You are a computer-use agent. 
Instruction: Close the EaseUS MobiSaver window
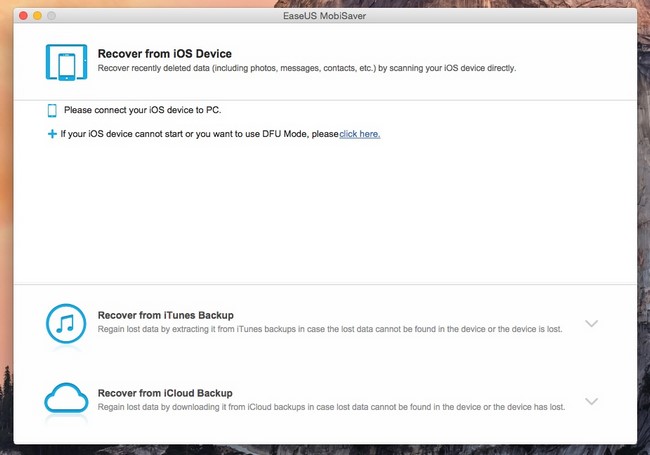(x=23, y=16)
